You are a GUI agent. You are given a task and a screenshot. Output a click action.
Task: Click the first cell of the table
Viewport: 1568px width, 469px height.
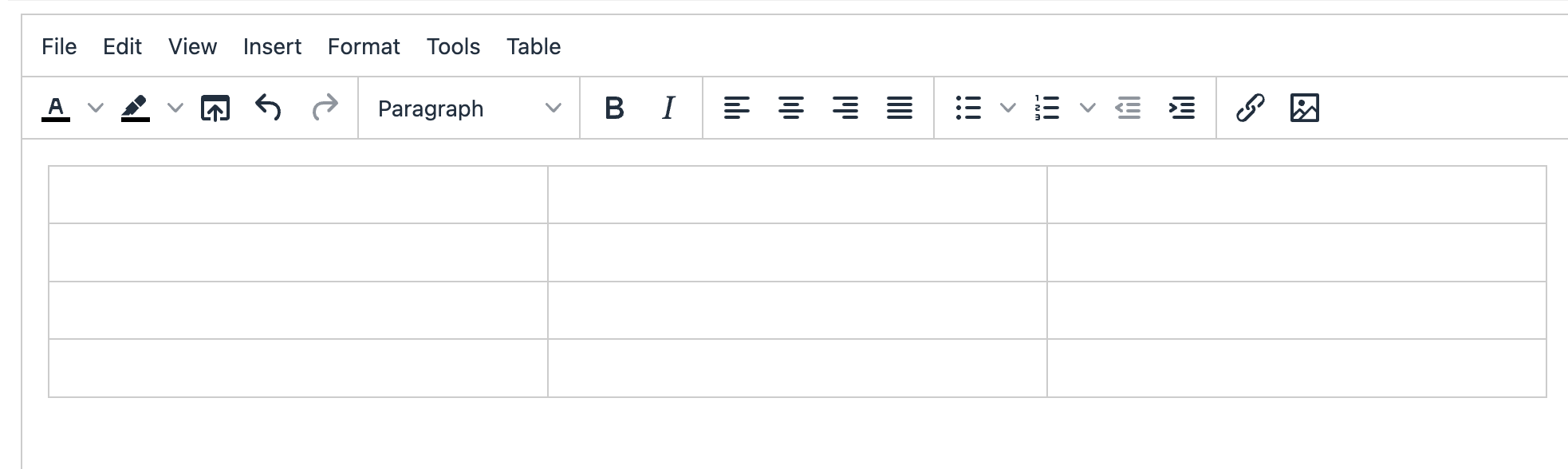298,195
